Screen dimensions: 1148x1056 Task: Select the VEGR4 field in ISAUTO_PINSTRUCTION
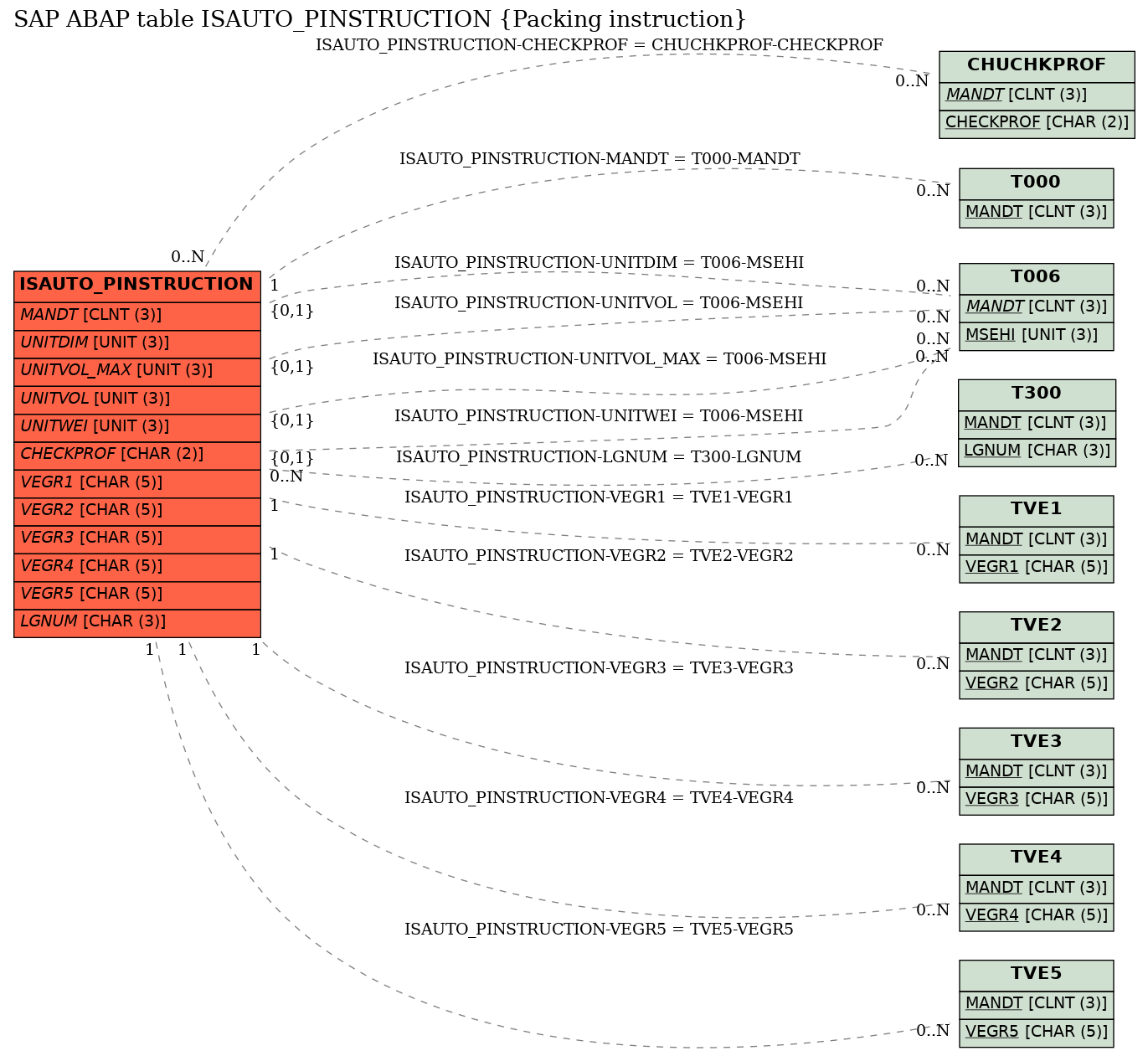pos(137,567)
